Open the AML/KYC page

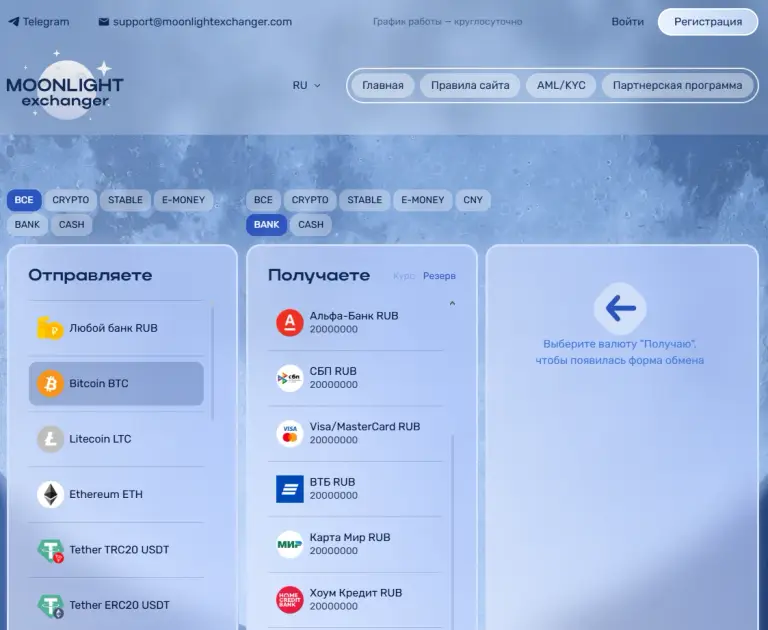tap(561, 85)
